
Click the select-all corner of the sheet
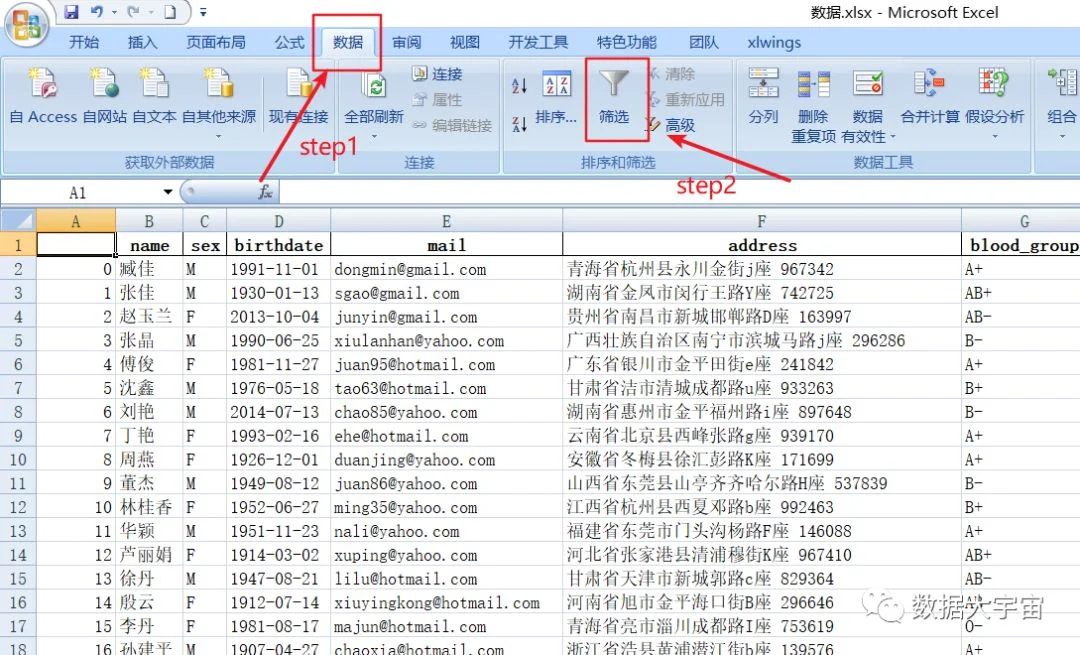[x=18, y=221]
